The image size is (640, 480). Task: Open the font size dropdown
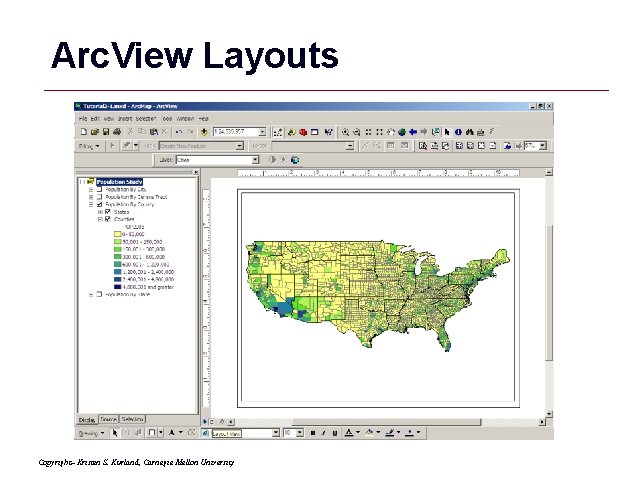[x=300, y=433]
